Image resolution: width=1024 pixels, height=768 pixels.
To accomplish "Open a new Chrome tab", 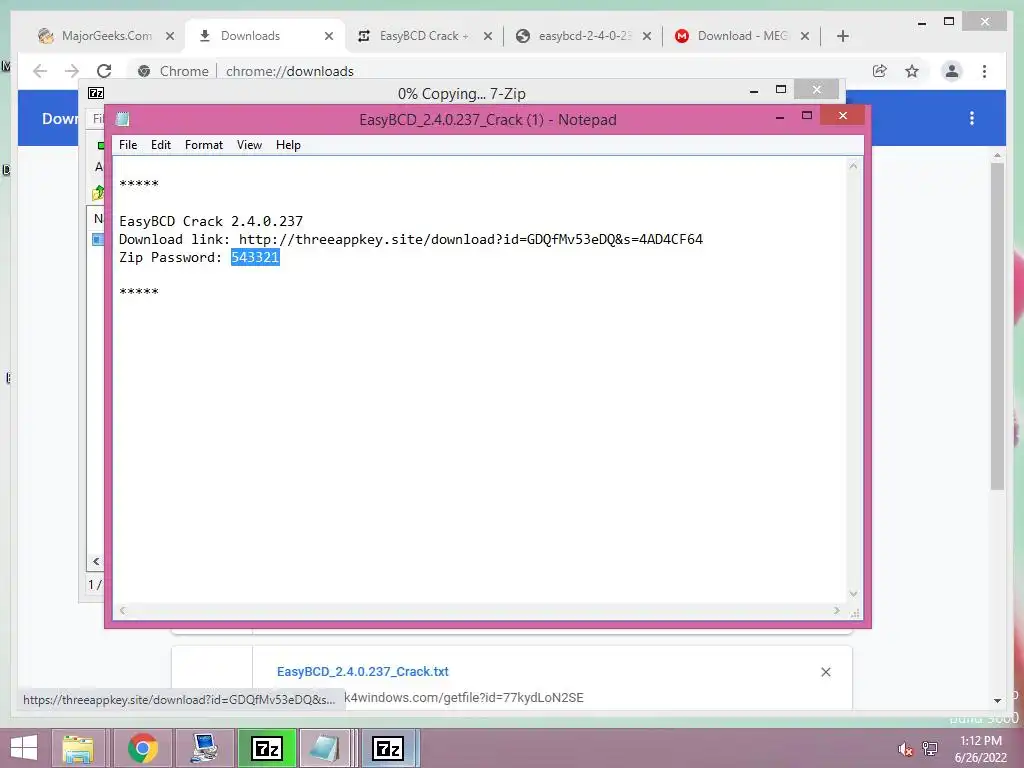I will click(x=842, y=36).
